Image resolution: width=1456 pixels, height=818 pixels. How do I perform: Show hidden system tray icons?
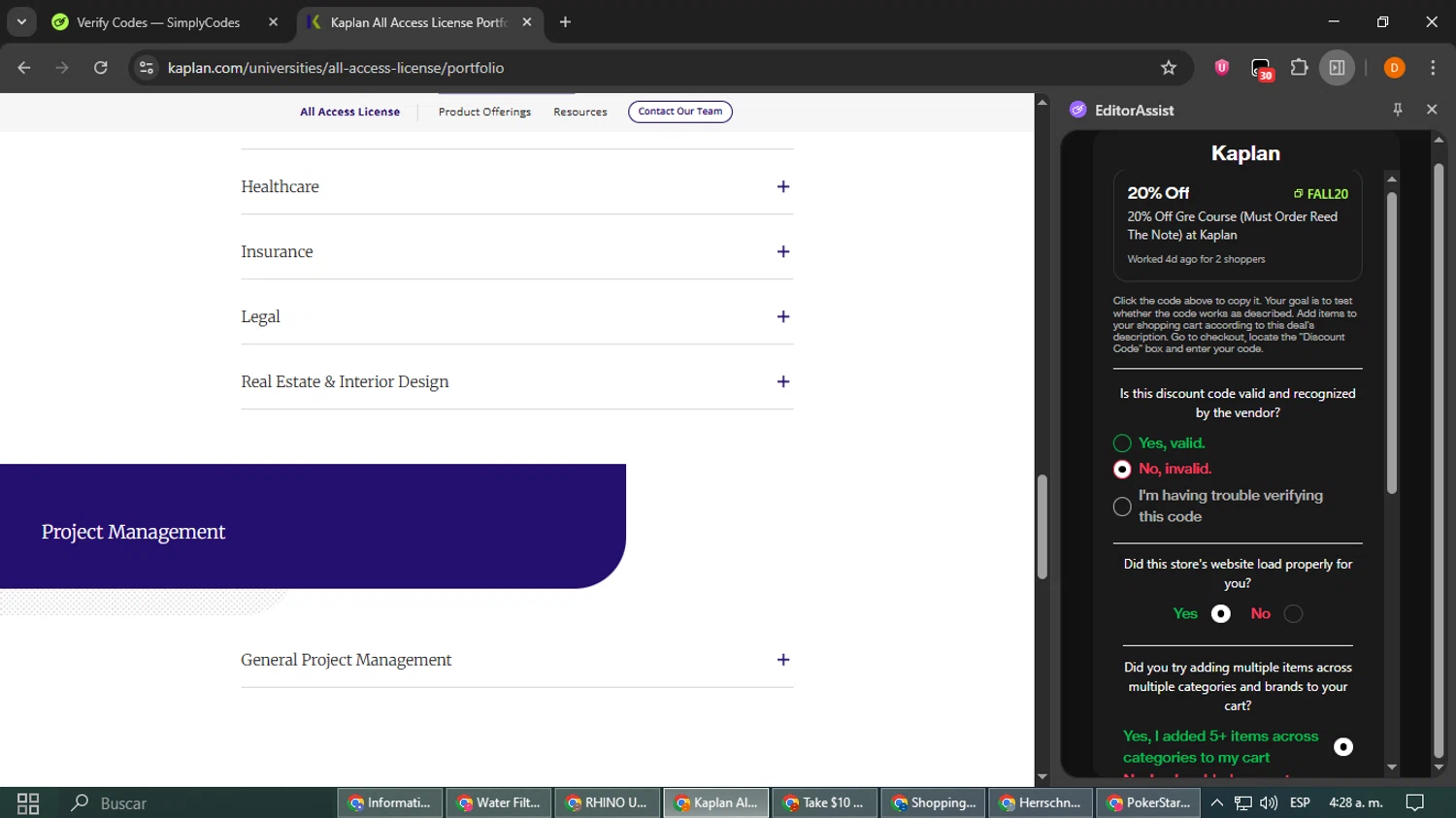pos(1216,802)
